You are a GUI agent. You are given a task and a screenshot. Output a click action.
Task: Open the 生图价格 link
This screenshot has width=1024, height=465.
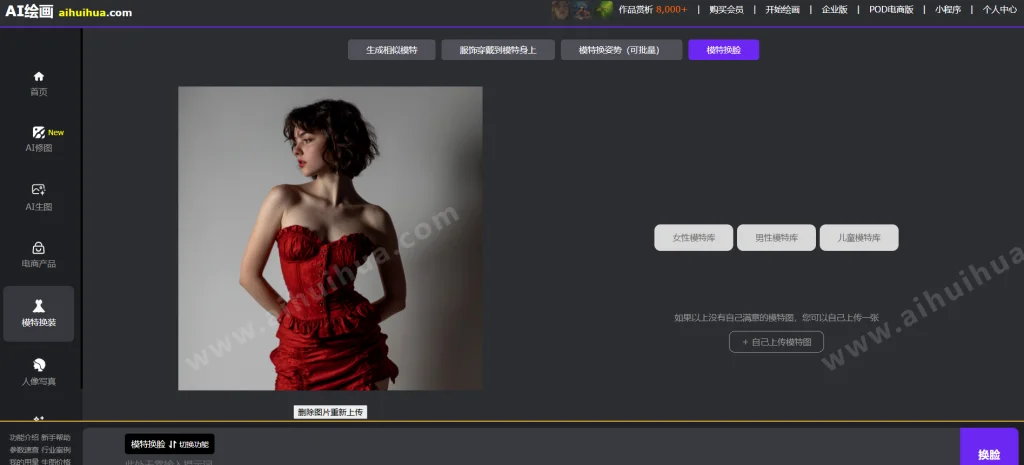coord(56,462)
